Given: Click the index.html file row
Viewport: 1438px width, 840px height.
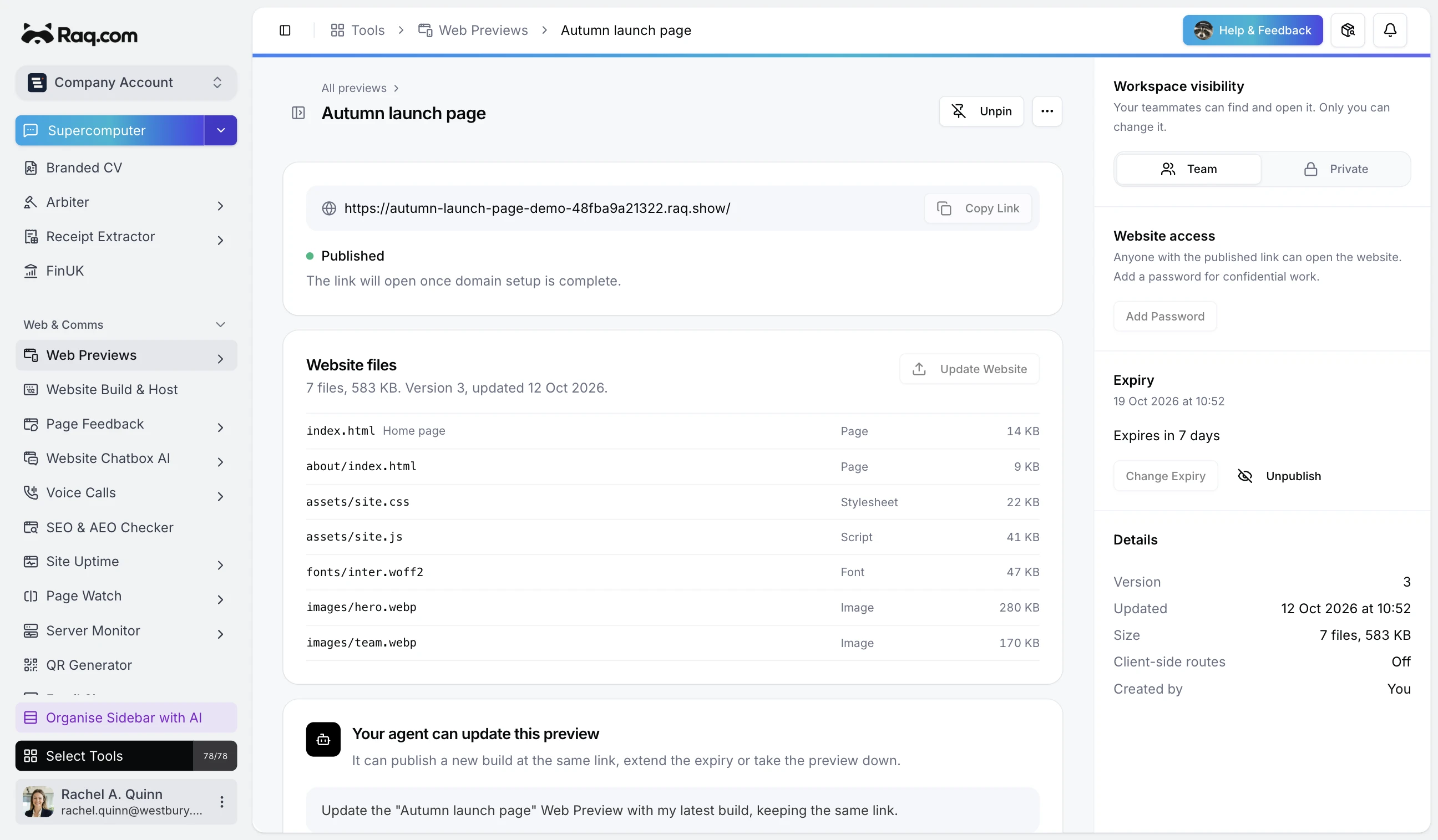Looking at the screenshot, I should click(672, 431).
